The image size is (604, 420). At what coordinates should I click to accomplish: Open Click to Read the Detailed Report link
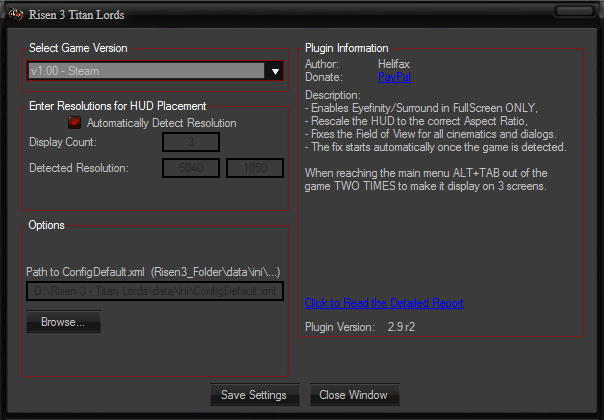tap(384, 303)
